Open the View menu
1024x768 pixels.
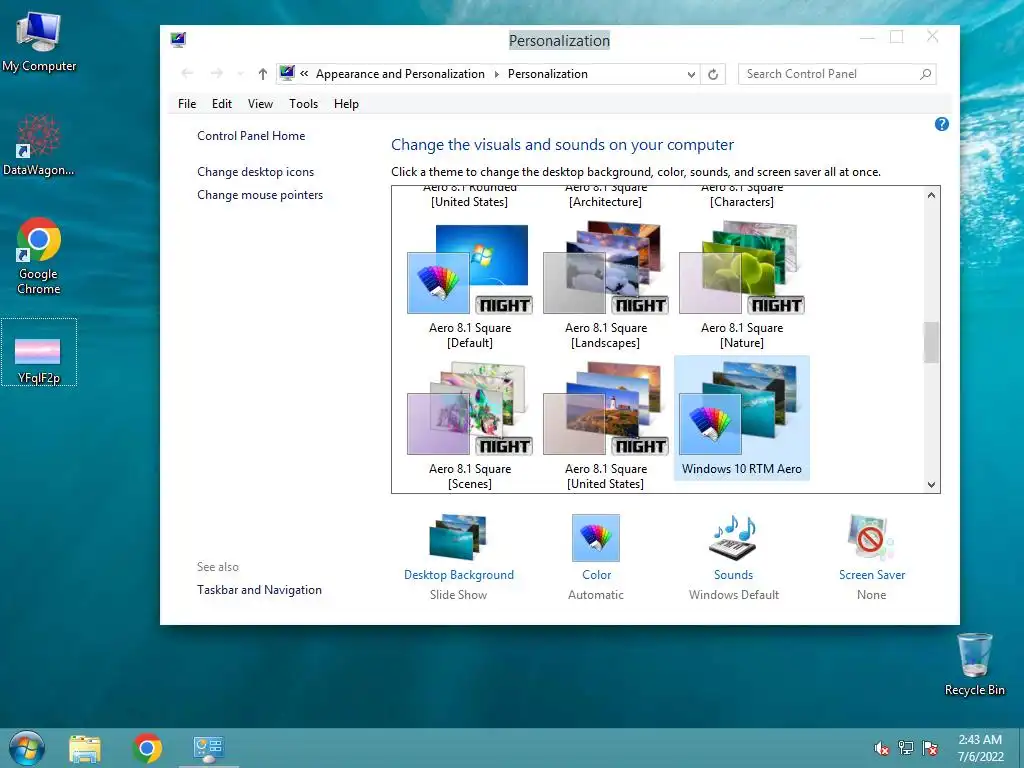(x=260, y=104)
